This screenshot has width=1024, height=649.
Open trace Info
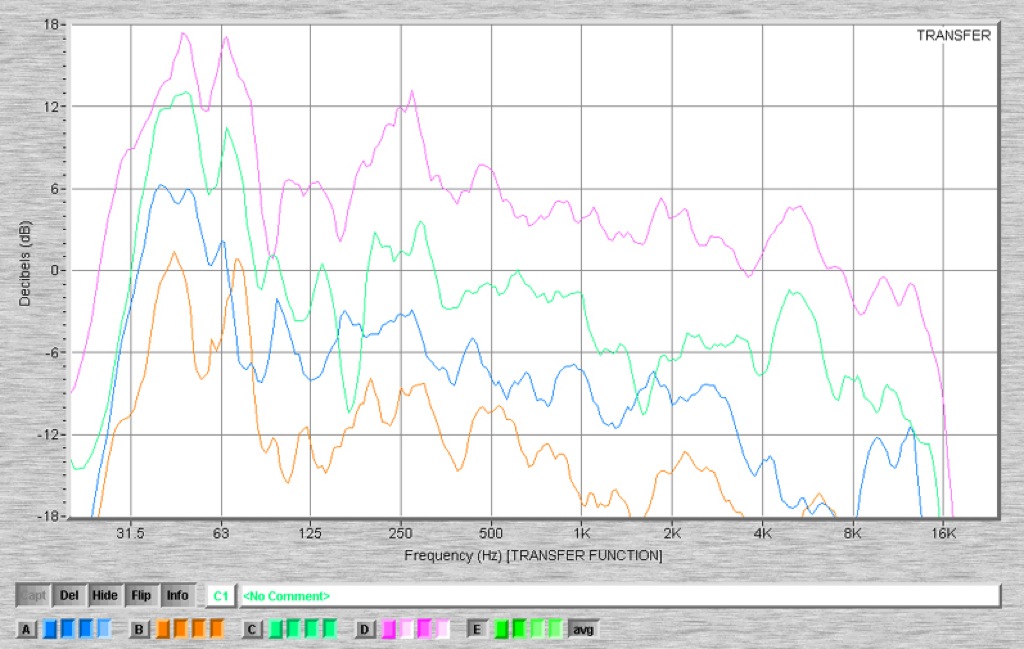[177, 595]
